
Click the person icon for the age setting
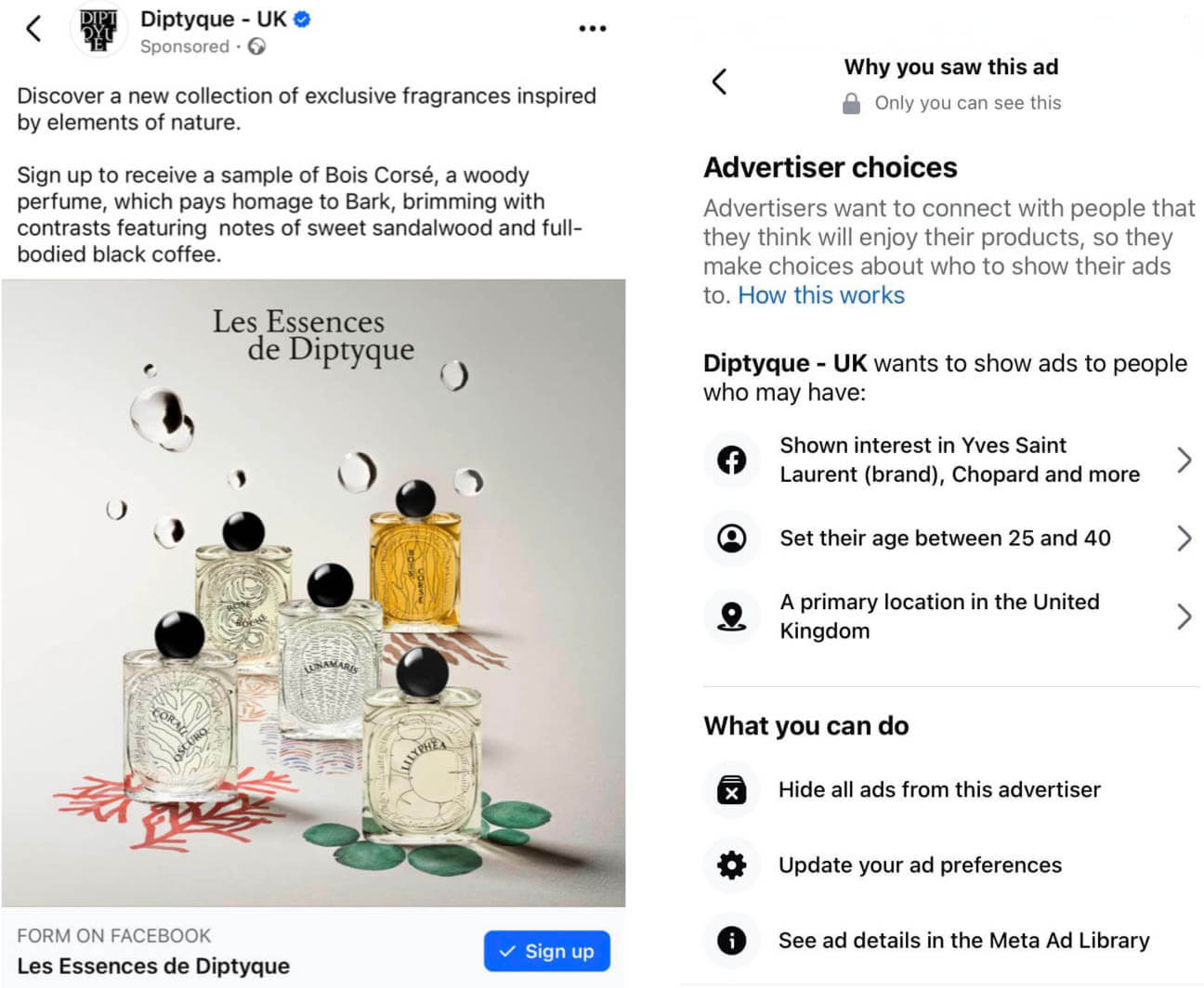[732, 538]
